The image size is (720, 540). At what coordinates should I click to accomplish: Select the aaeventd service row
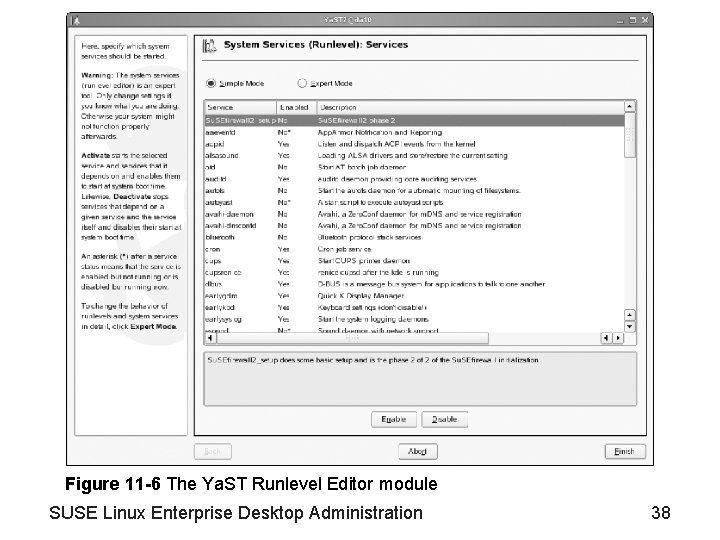point(414,132)
